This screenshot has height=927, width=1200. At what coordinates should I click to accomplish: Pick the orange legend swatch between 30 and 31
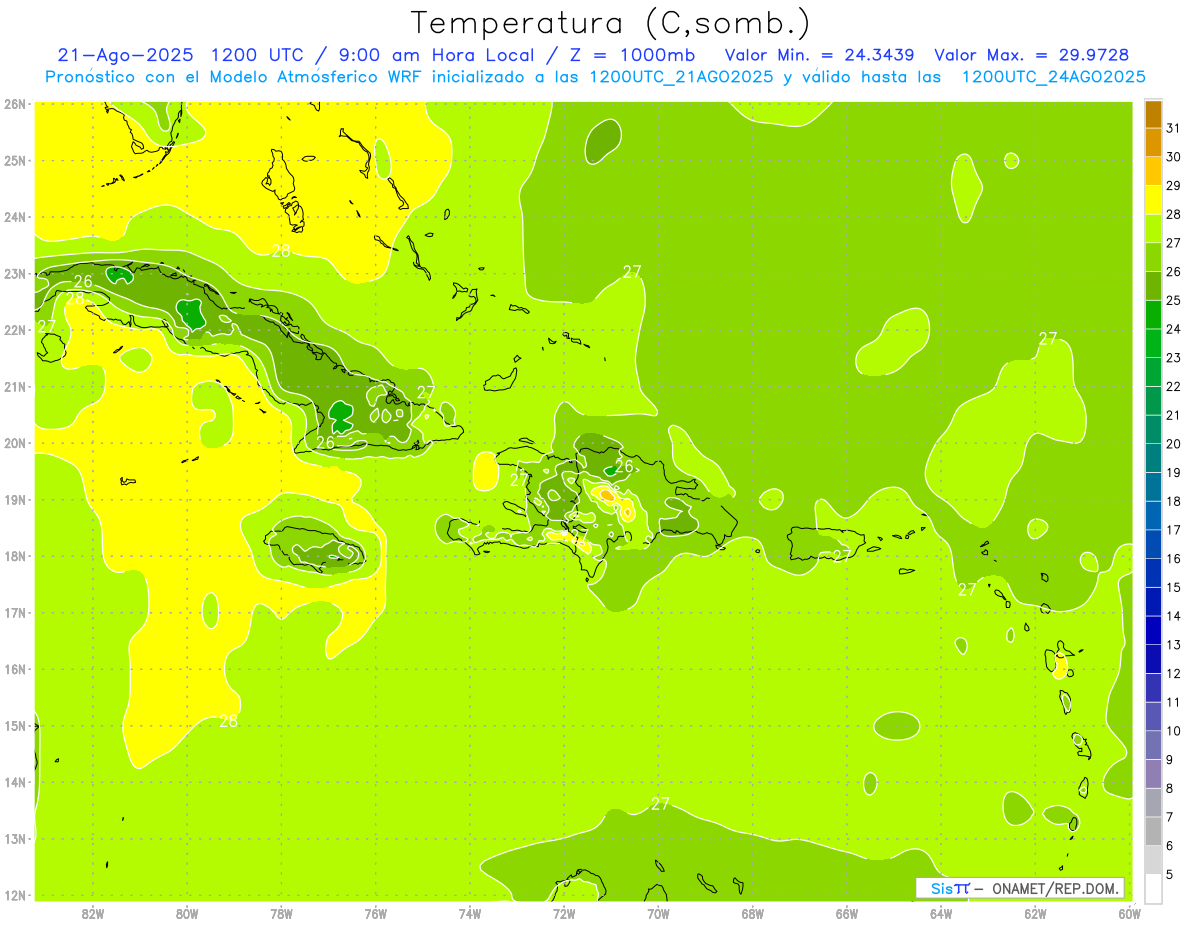1153,143
